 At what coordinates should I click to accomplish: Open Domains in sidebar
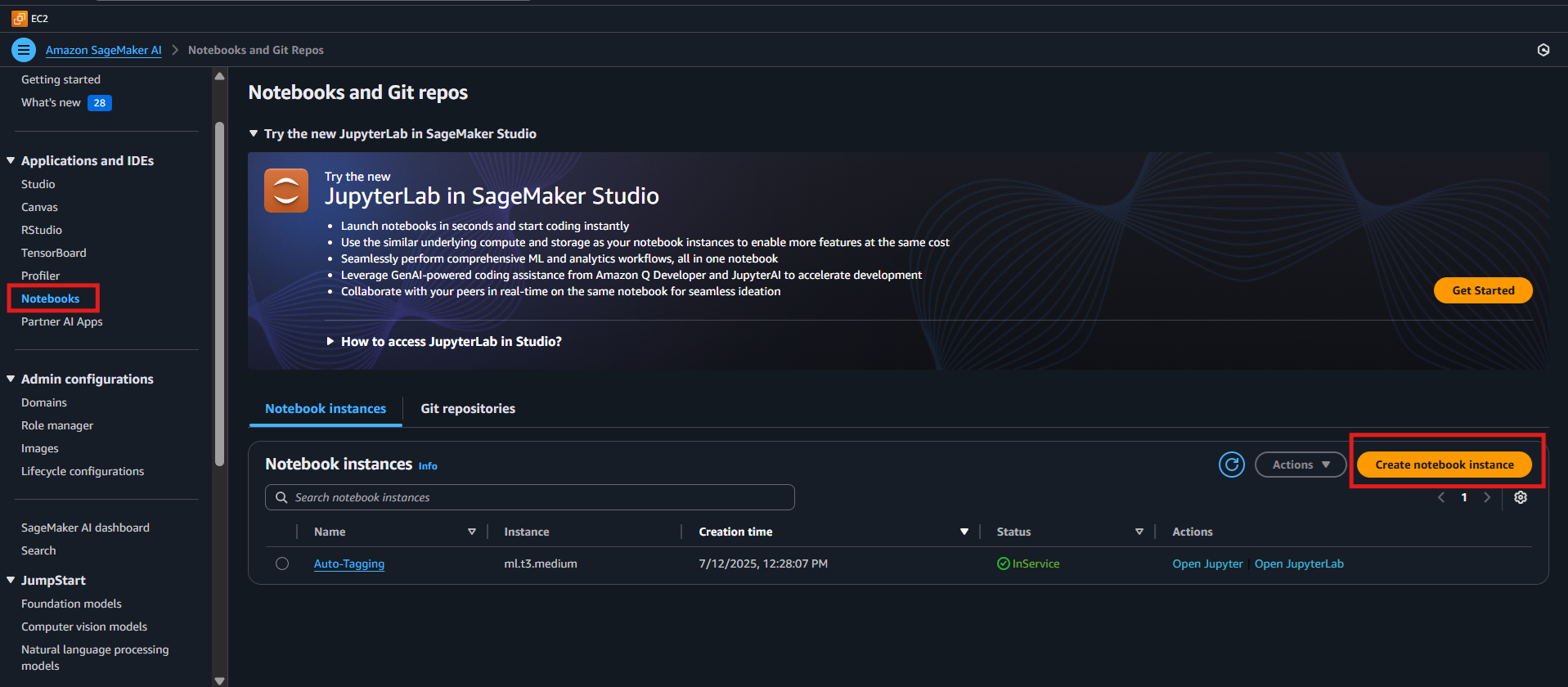[x=44, y=402]
